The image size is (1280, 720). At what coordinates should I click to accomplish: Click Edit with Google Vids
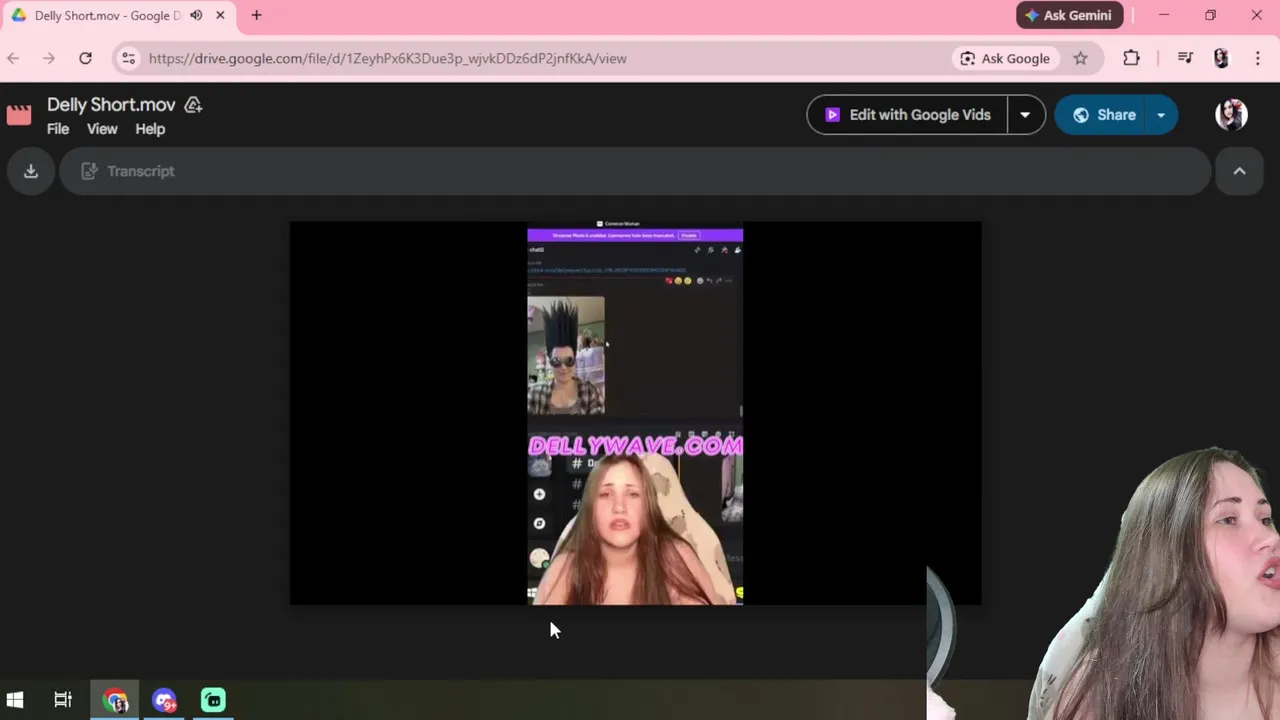(x=907, y=115)
